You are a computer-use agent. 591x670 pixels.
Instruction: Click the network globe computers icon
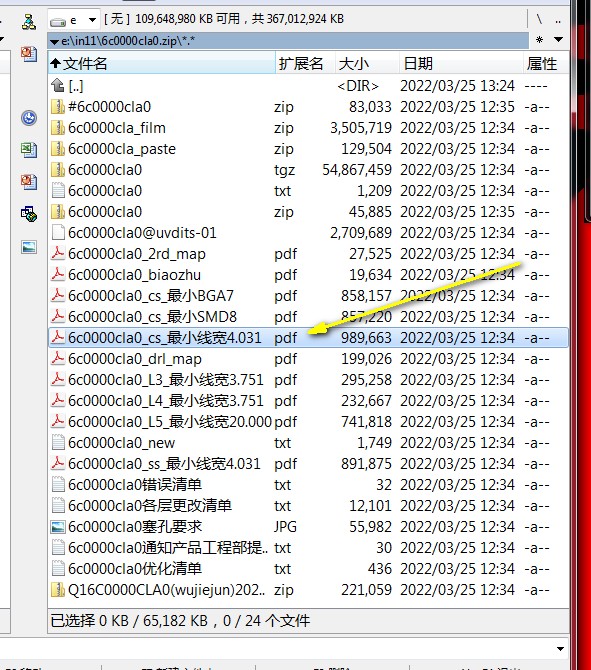[x=29, y=214]
